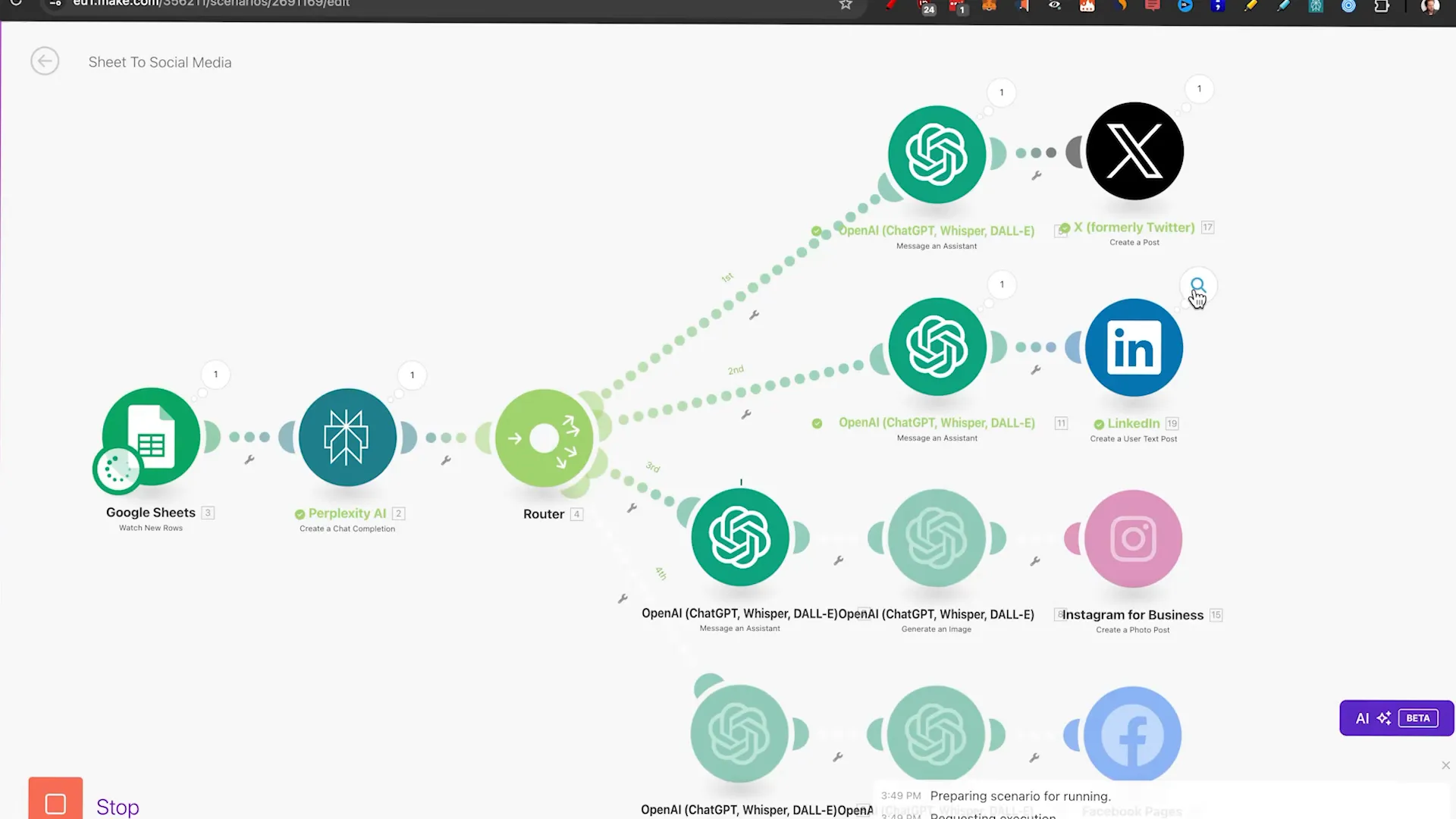1456x819 pixels.
Task: Click wrench between Generate an Image and Instagram
Action: pos(1035,561)
